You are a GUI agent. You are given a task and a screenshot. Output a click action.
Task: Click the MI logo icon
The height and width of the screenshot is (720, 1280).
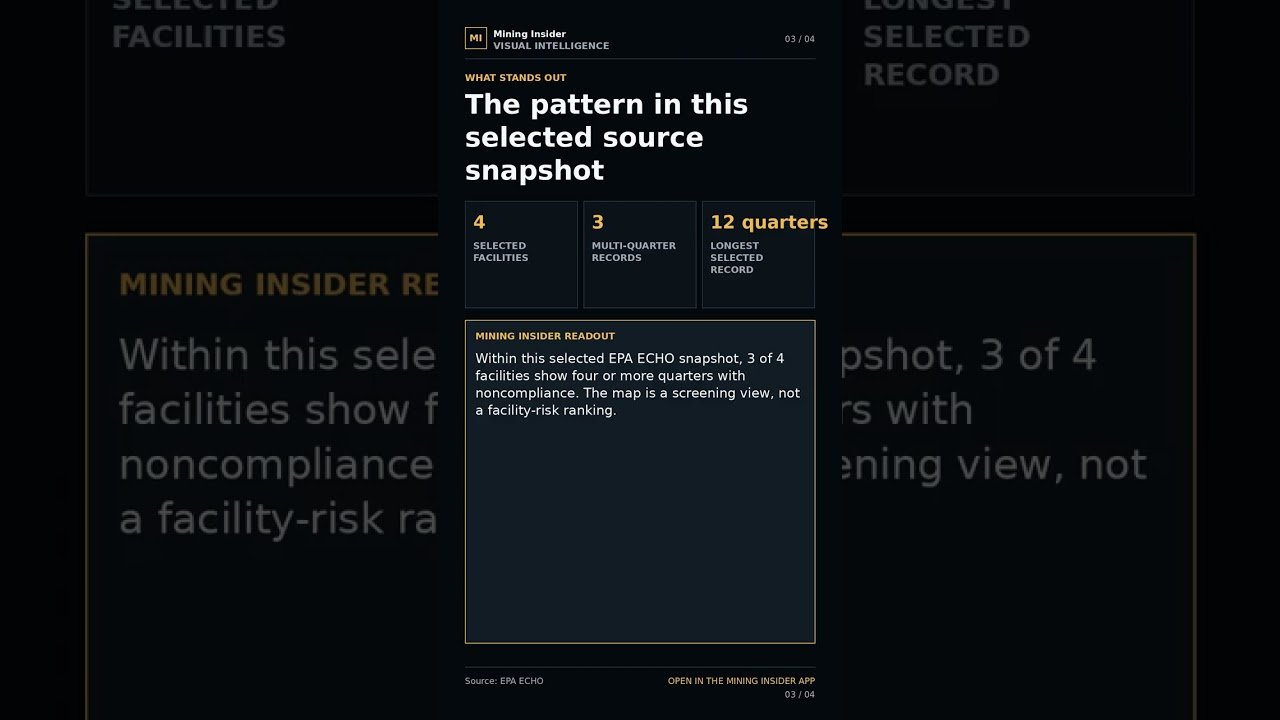pos(476,39)
